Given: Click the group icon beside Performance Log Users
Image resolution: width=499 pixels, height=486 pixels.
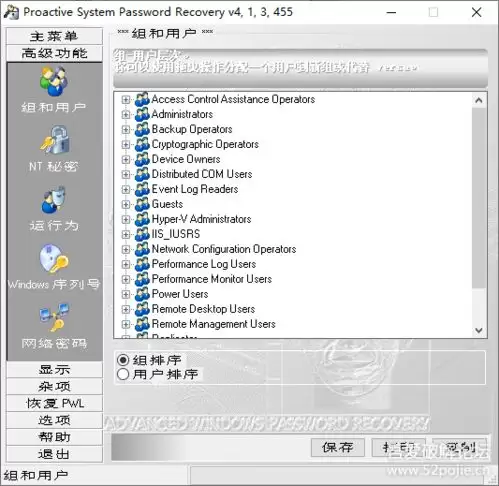Looking at the screenshot, I should 142,264.
